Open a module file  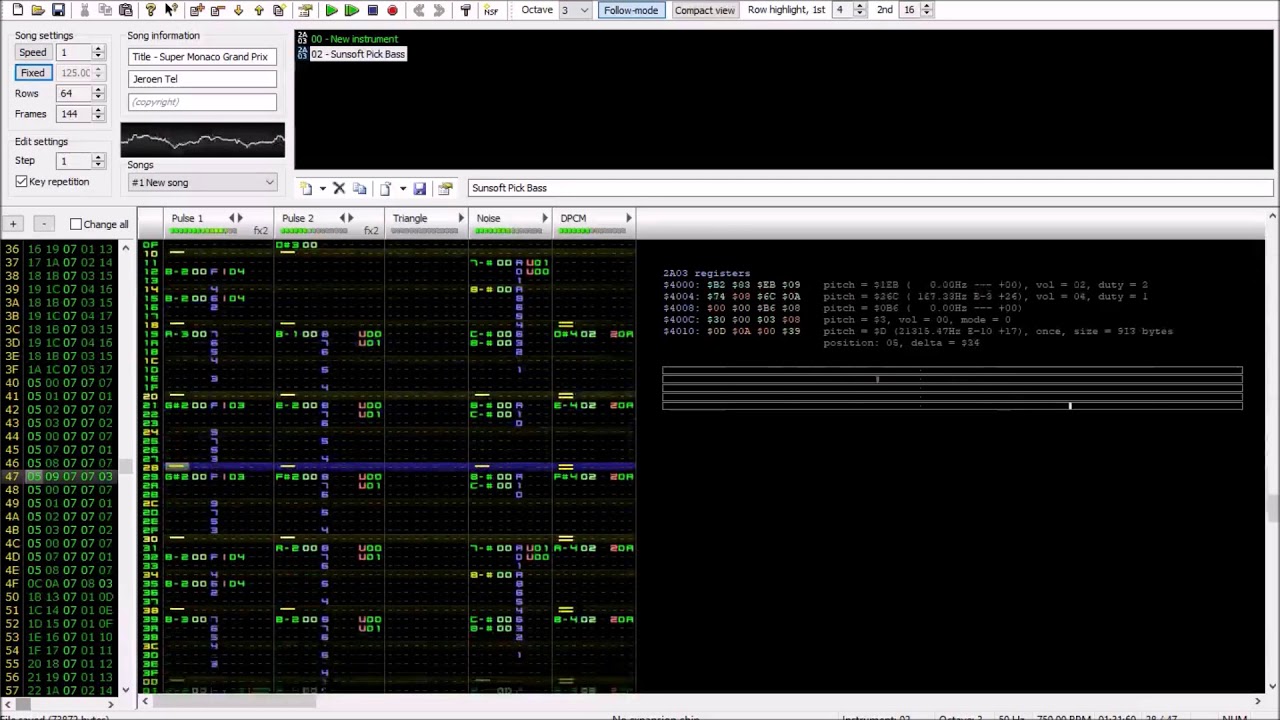[37, 10]
